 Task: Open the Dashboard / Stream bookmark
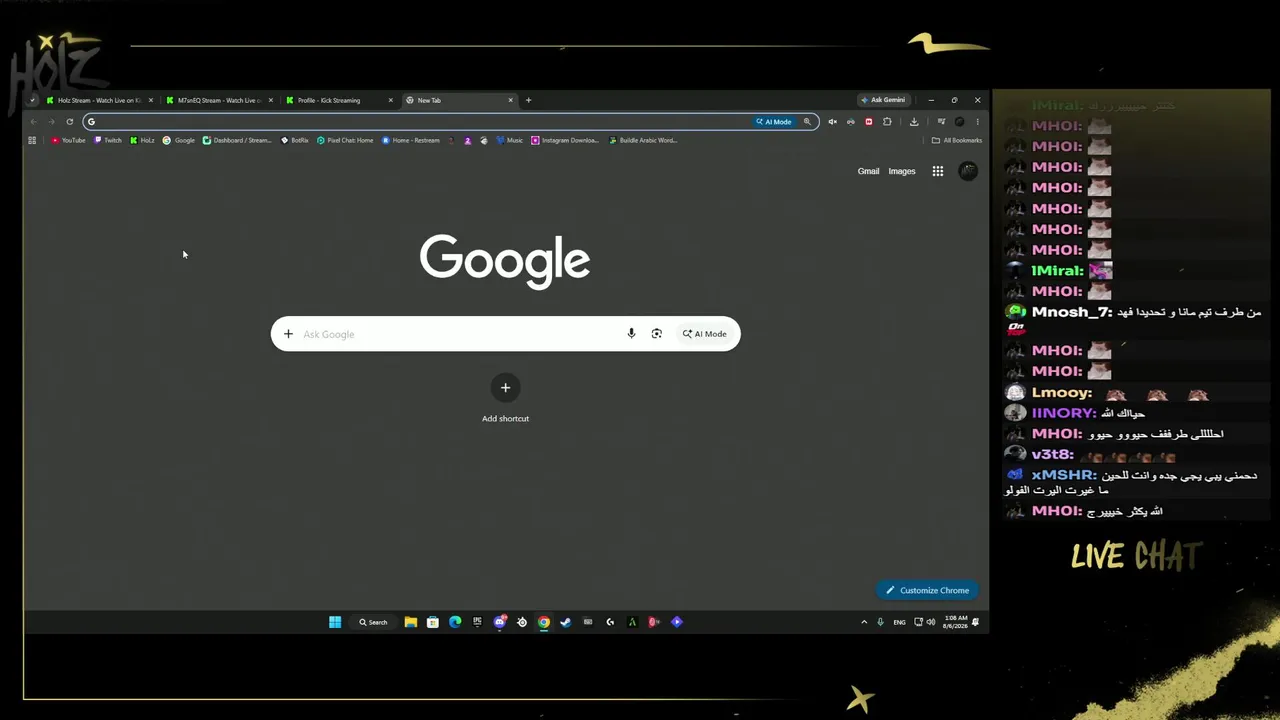(x=237, y=140)
